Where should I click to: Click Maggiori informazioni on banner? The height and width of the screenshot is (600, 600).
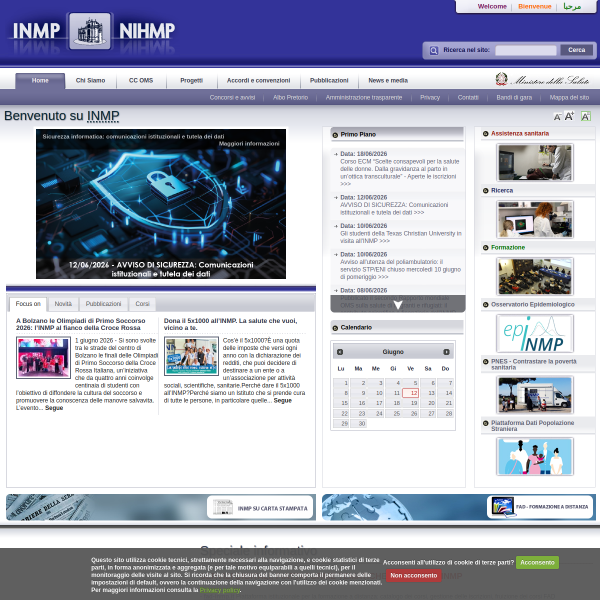[249, 144]
